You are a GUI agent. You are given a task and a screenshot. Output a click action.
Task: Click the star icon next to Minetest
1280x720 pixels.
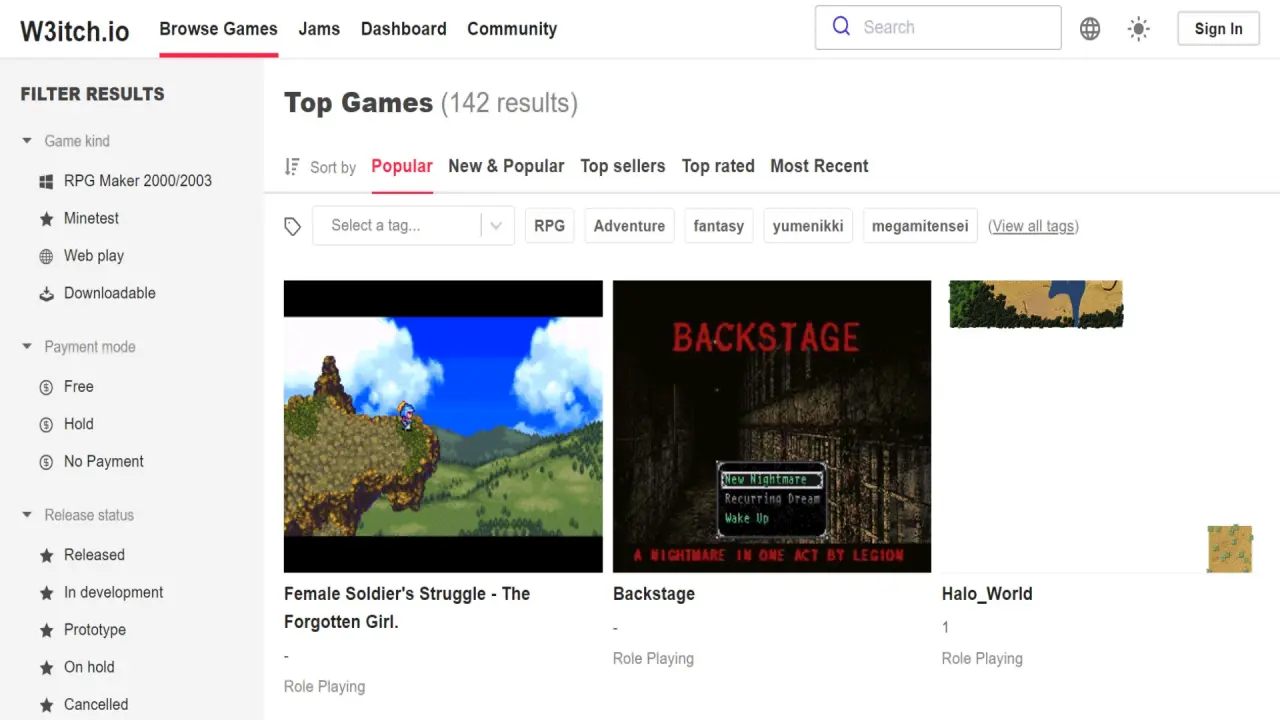[x=46, y=219]
